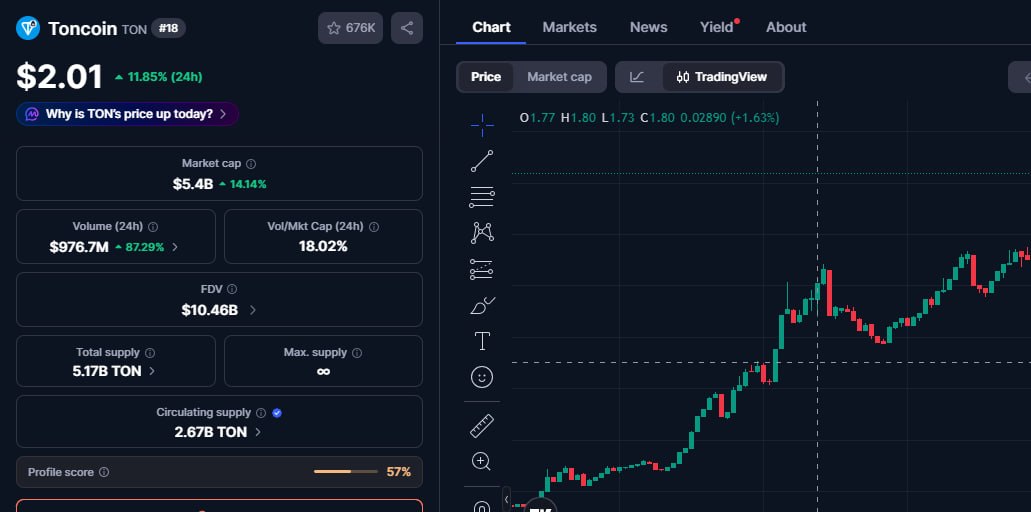Switch chart to Market cap view
The height and width of the screenshot is (512, 1031).
[559, 77]
